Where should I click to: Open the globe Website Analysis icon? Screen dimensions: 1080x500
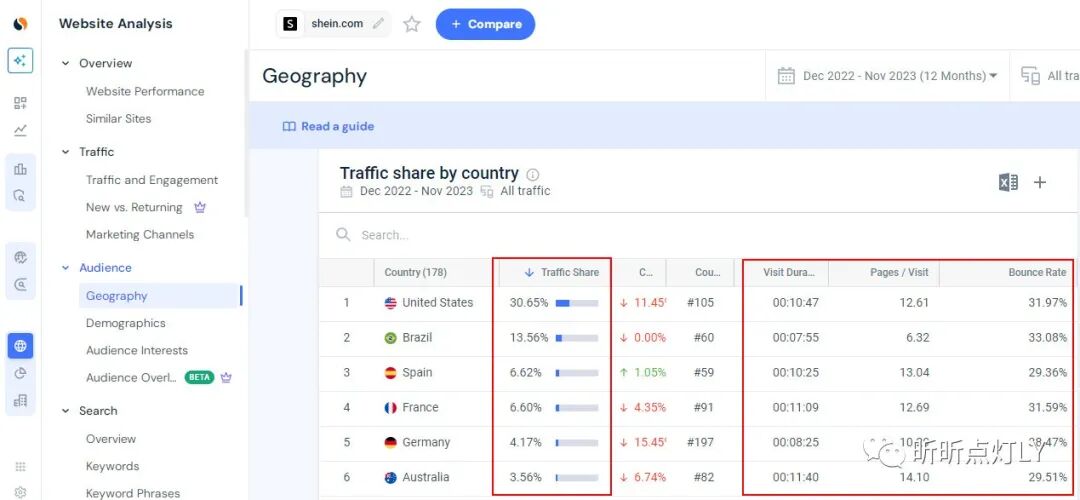click(20, 346)
